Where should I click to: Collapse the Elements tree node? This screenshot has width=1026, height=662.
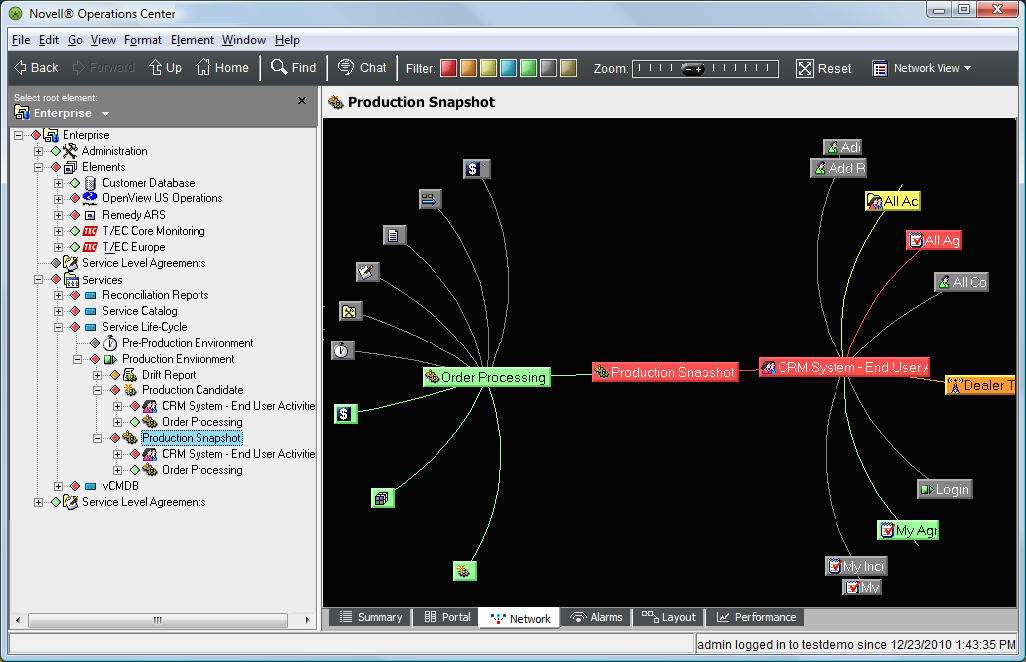click(39, 167)
